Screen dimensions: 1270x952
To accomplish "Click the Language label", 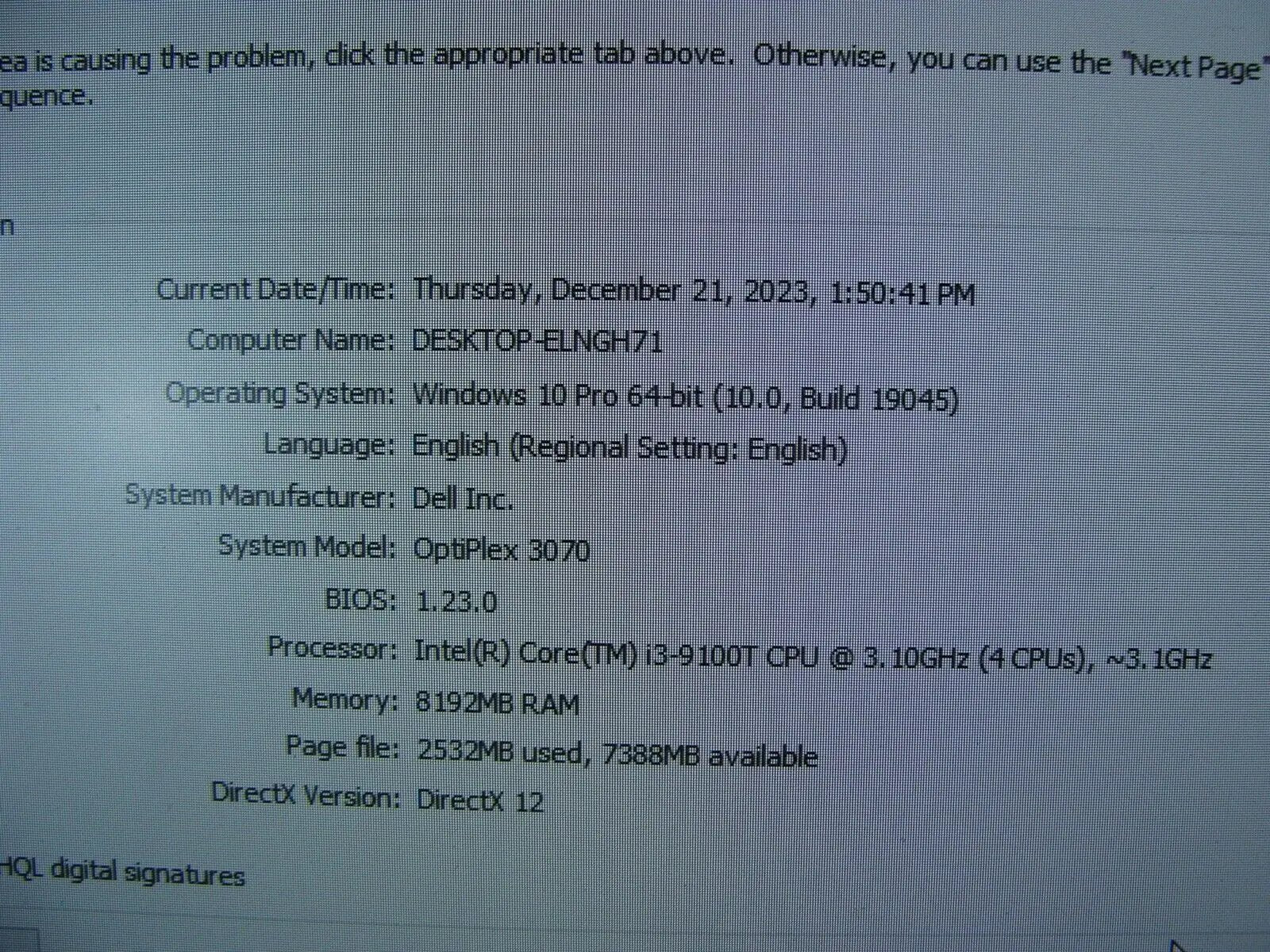I will 329,445.
